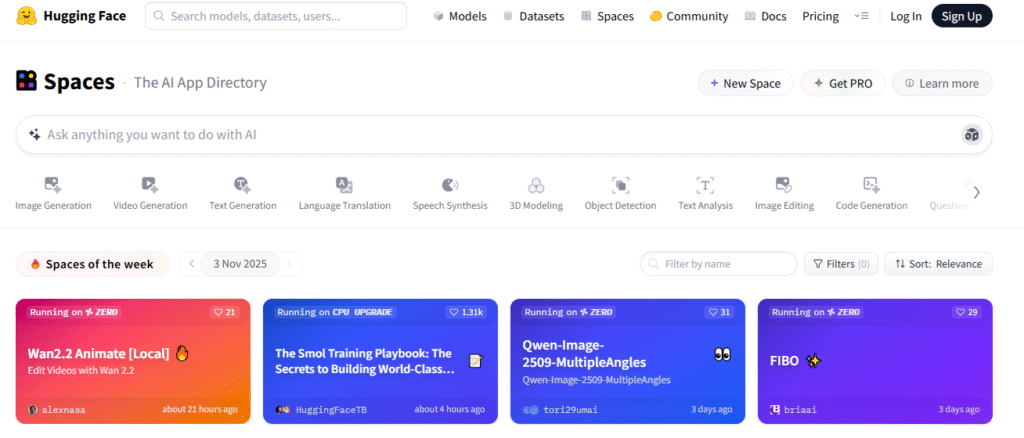Screen dimensions: 1024x438
Task: Open the Speech Synthesis category icon
Action: 450,185
